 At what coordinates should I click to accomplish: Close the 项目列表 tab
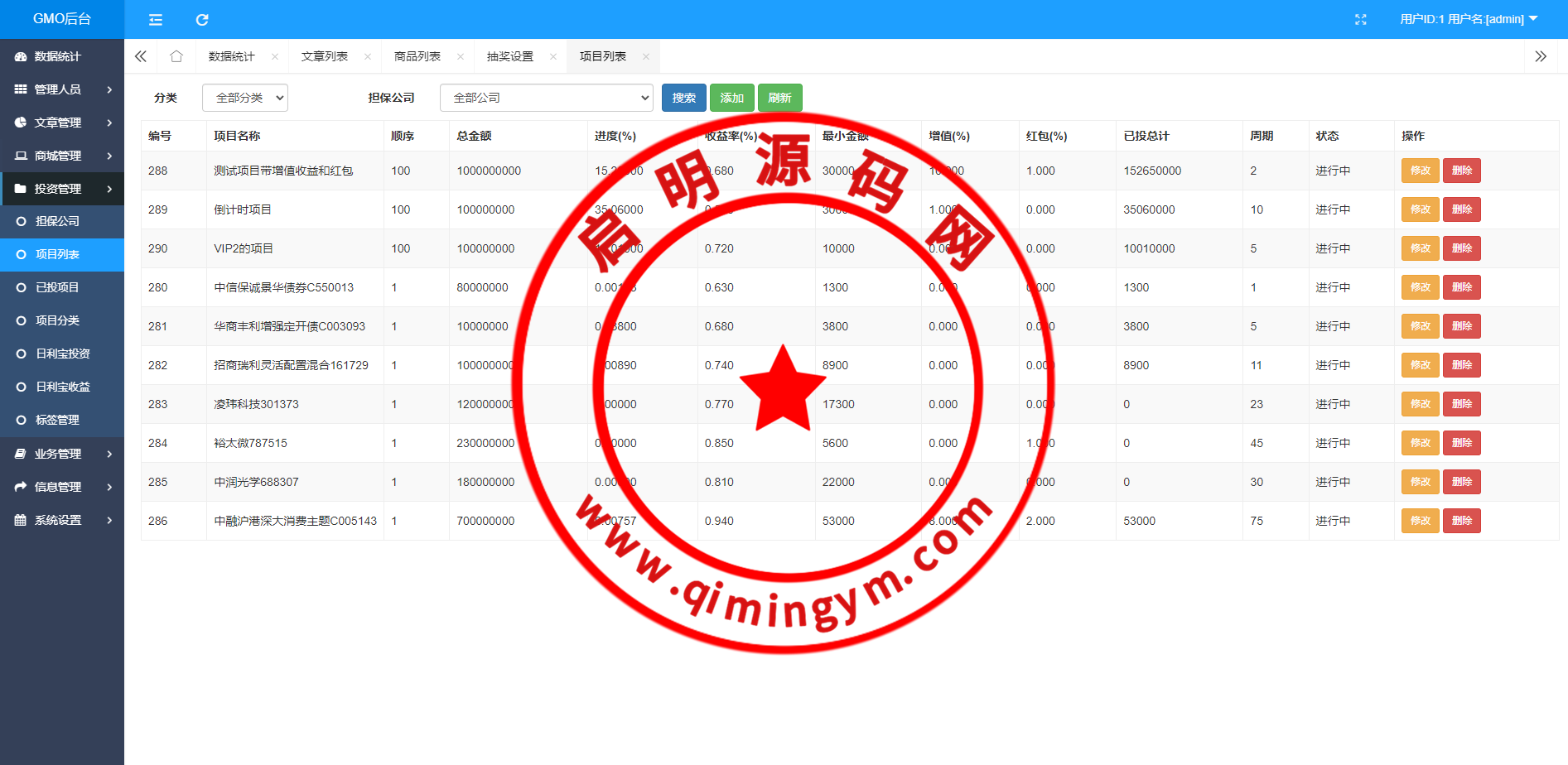click(x=645, y=57)
